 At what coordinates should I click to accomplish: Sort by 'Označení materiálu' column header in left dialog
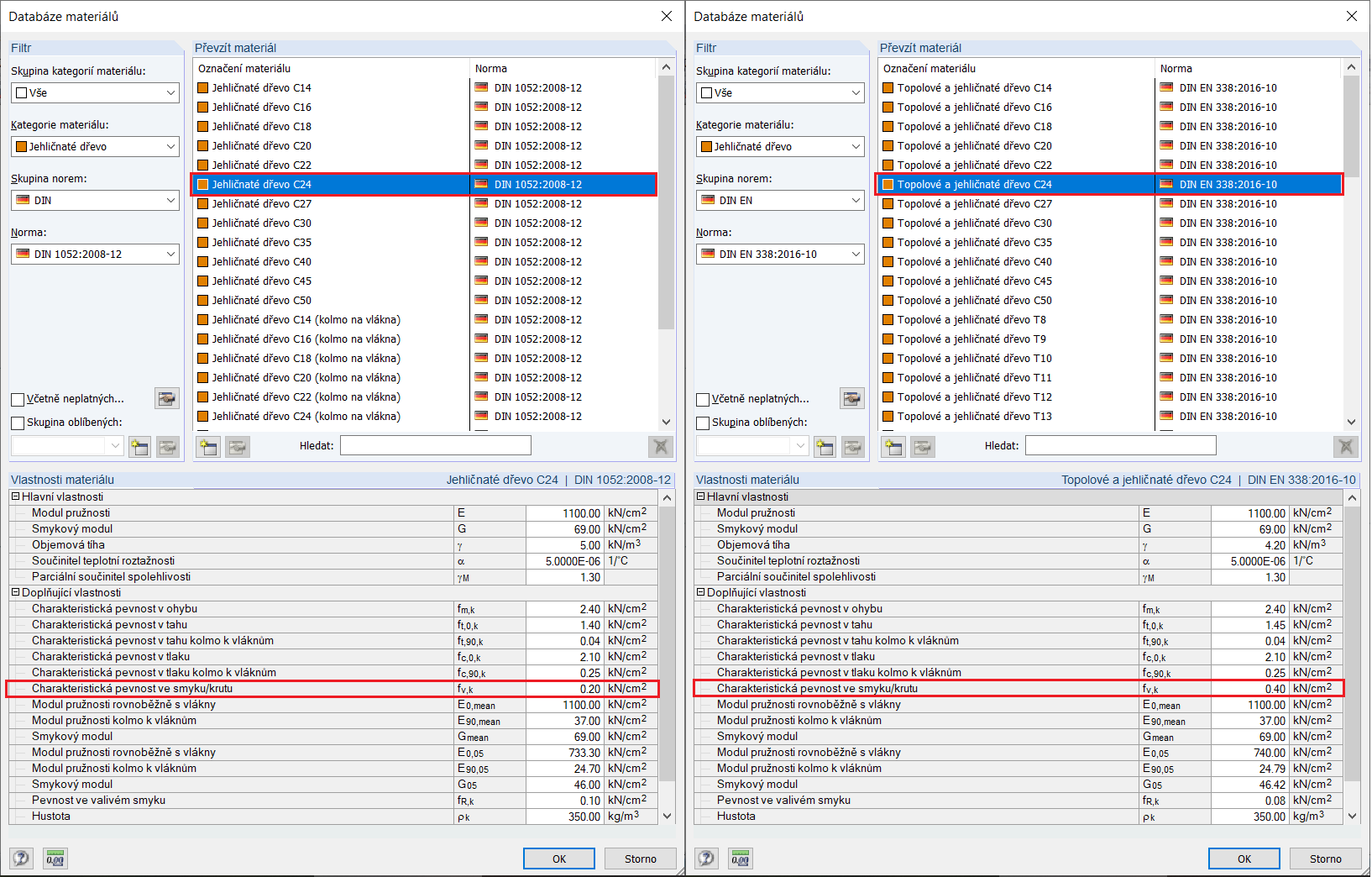coord(332,68)
